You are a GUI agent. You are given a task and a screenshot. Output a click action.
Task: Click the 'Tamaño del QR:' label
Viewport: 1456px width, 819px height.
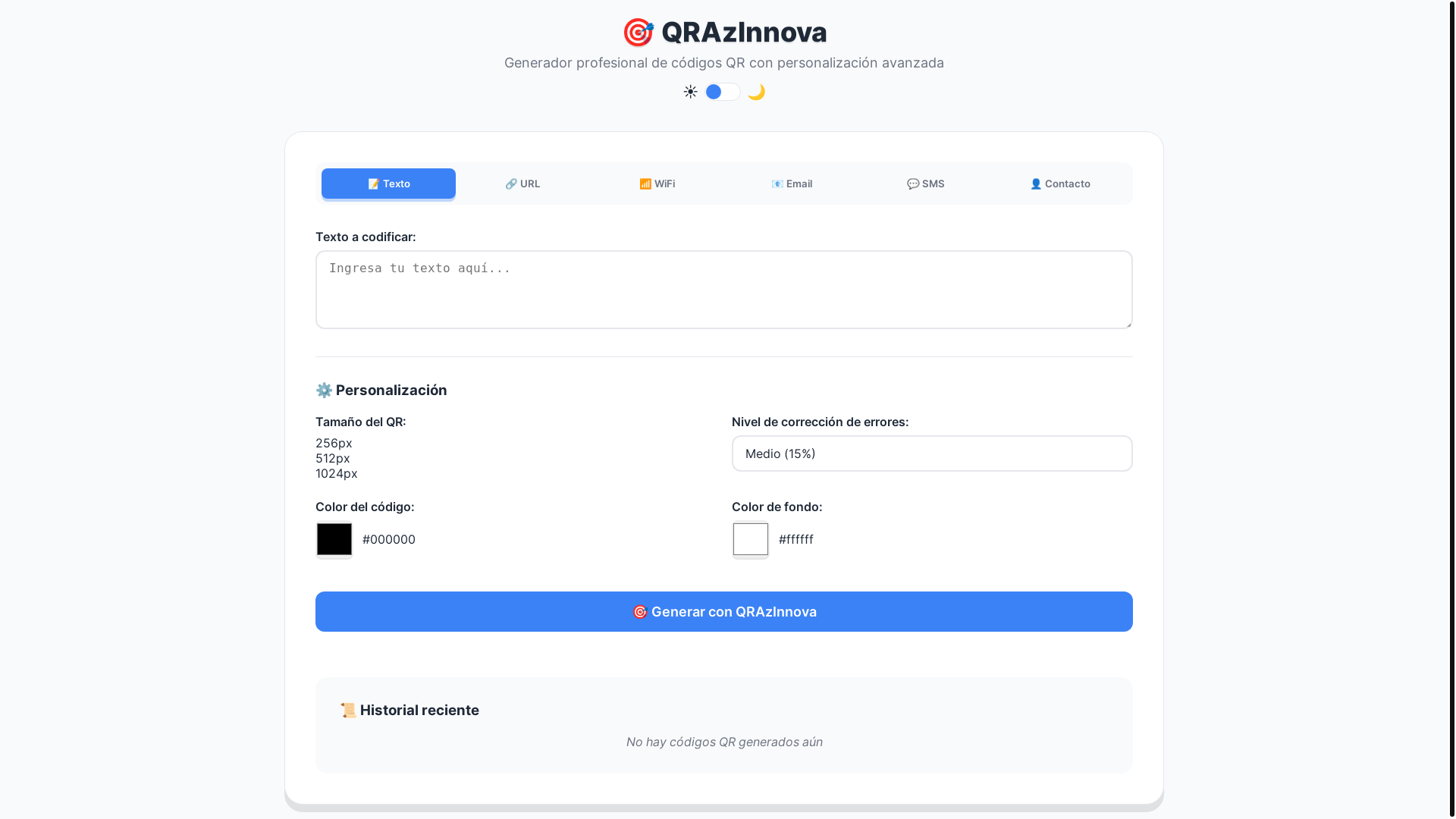(x=361, y=422)
